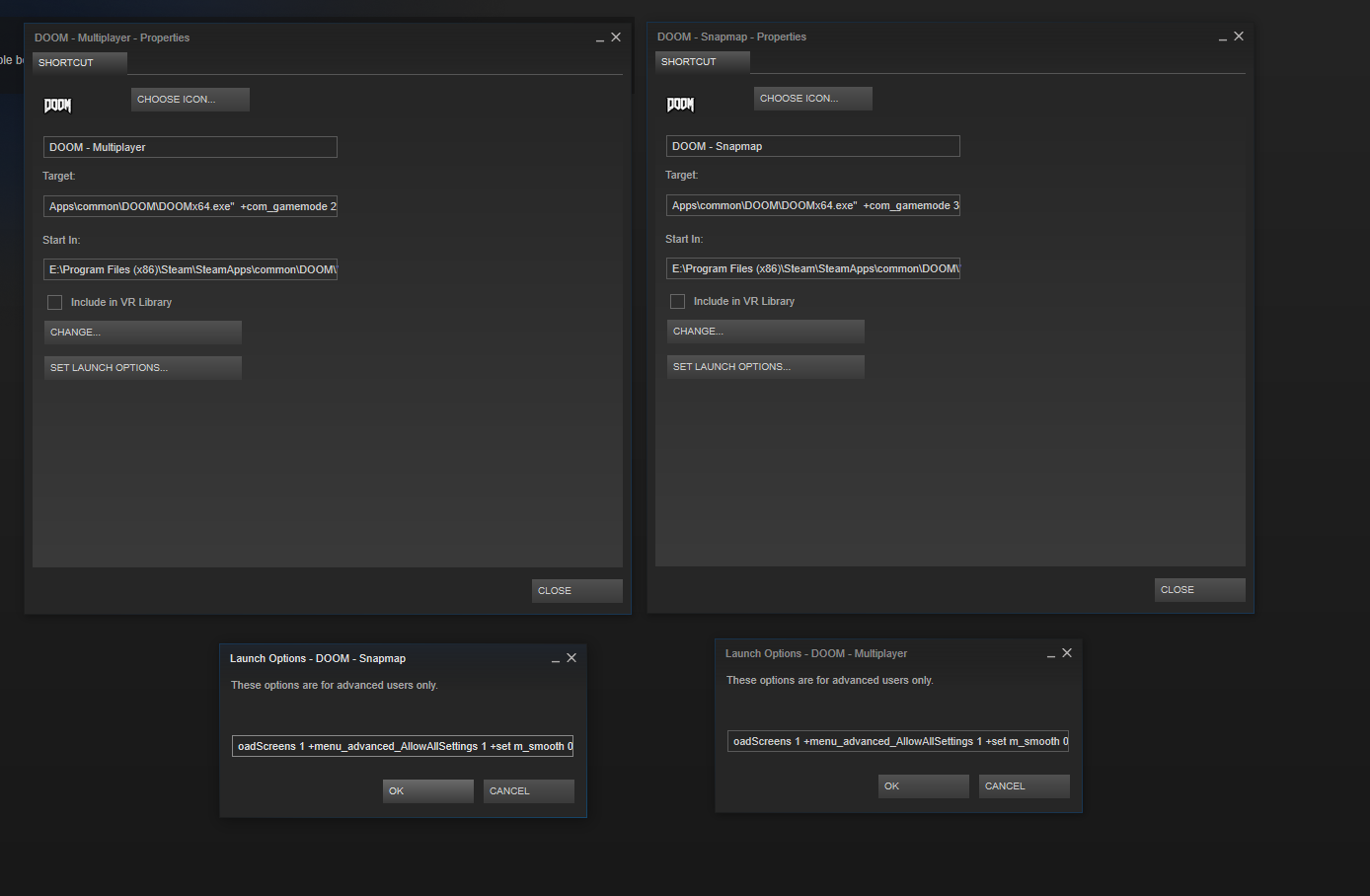Click the "Launch Options - DOOM - Snapmap" title
This screenshot has width=1370, height=896.
click(318, 659)
